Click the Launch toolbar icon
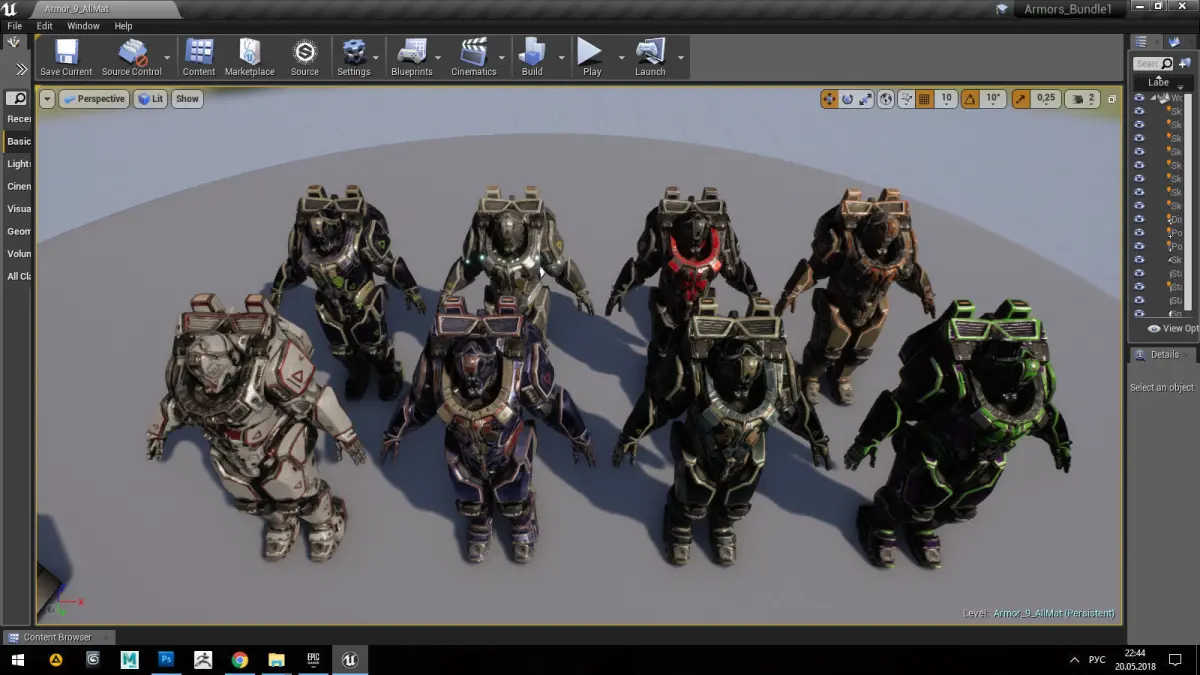The image size is (1200, 675). (x=650, y=51)
